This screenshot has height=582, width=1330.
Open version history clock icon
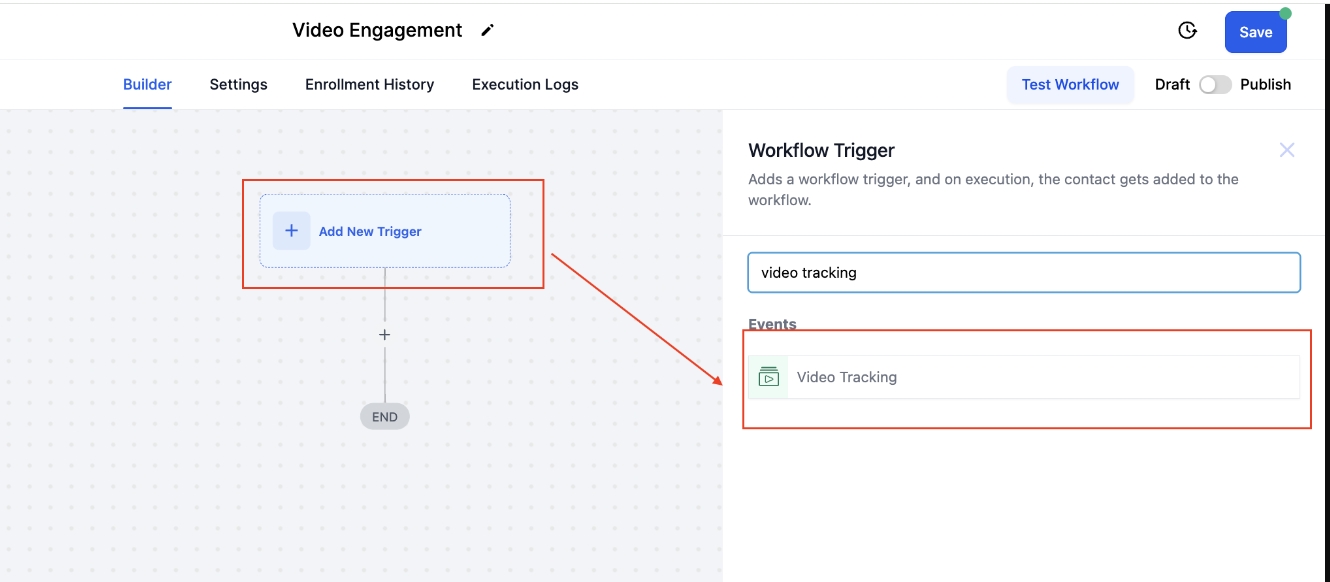click(1187, 31)
